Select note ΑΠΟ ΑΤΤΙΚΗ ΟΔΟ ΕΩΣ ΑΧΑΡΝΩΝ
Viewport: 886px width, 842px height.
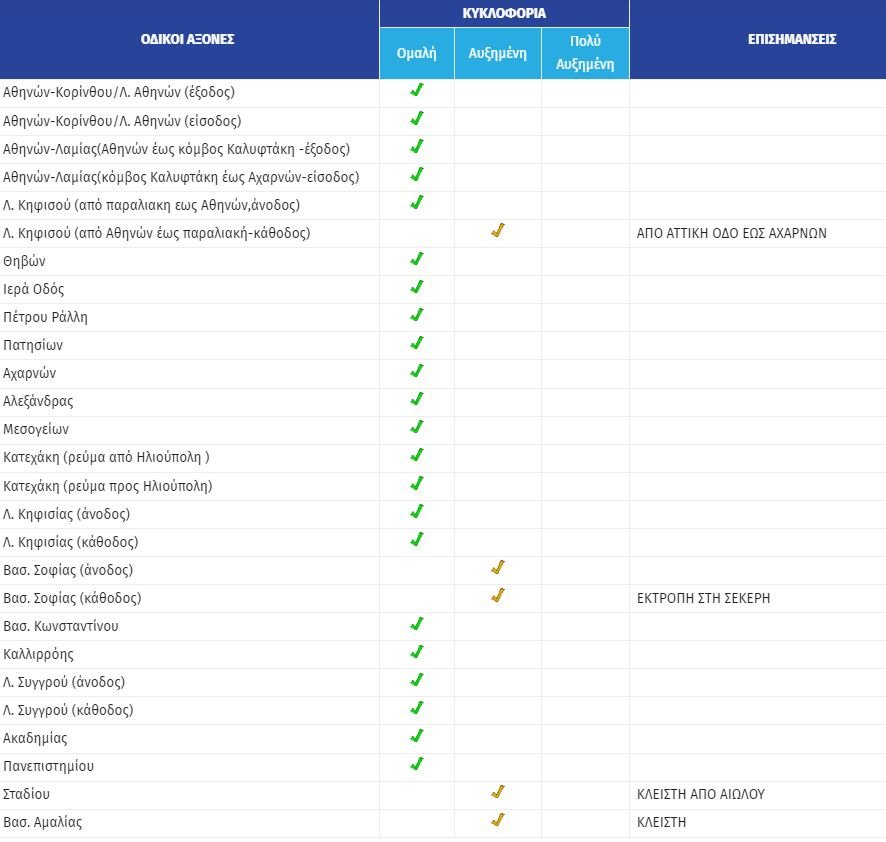click(732, 233)
